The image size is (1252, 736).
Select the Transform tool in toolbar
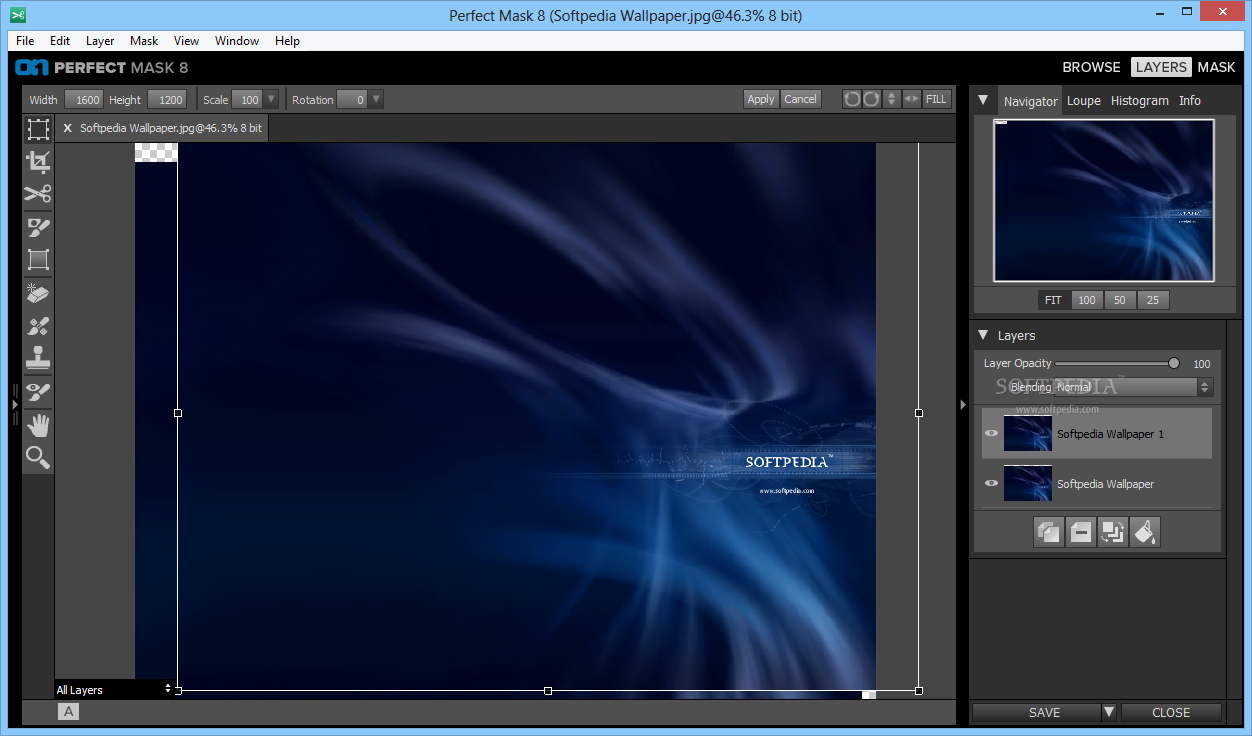tap(38, 129)
